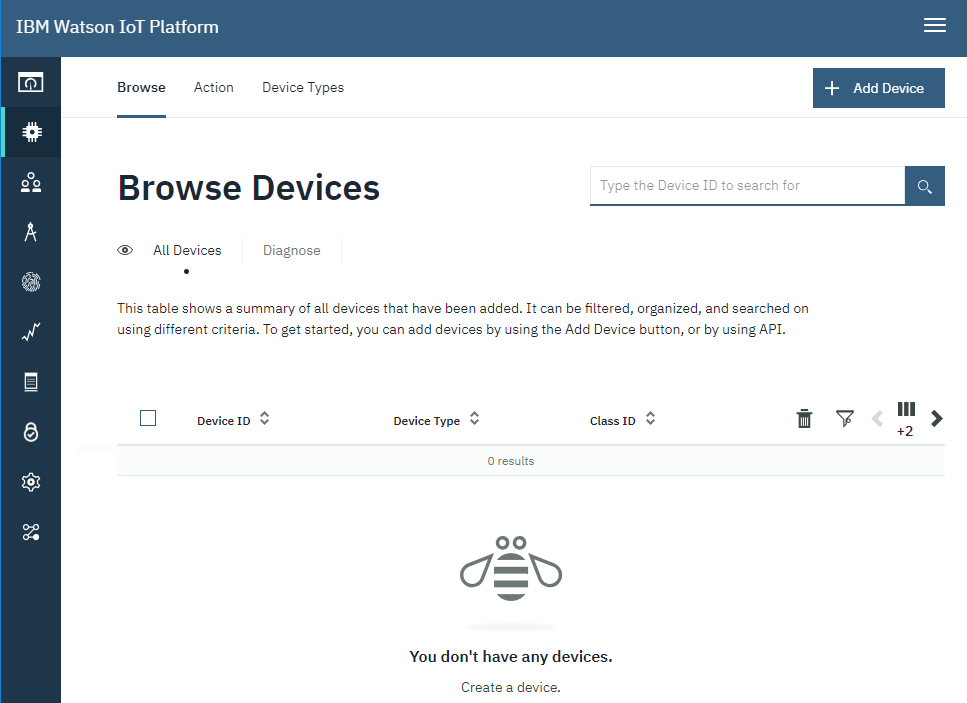Open the Action tab

(x=213, y=87)
